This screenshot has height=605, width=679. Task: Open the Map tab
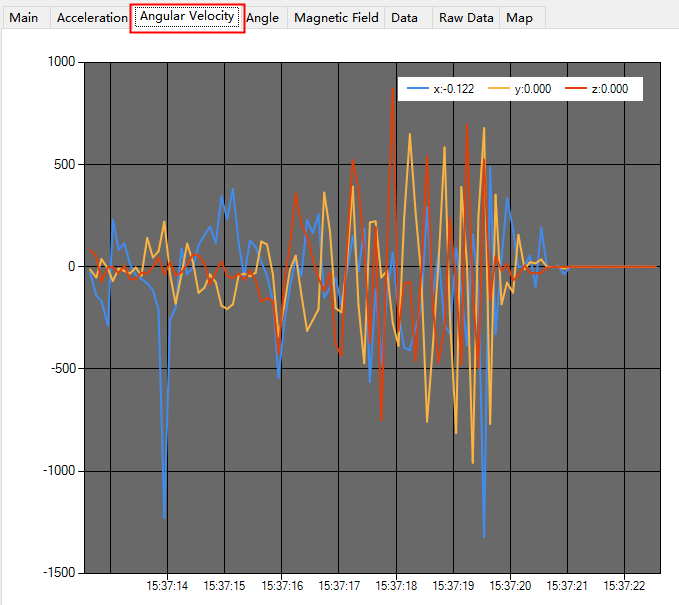click(x=519, y=18)
